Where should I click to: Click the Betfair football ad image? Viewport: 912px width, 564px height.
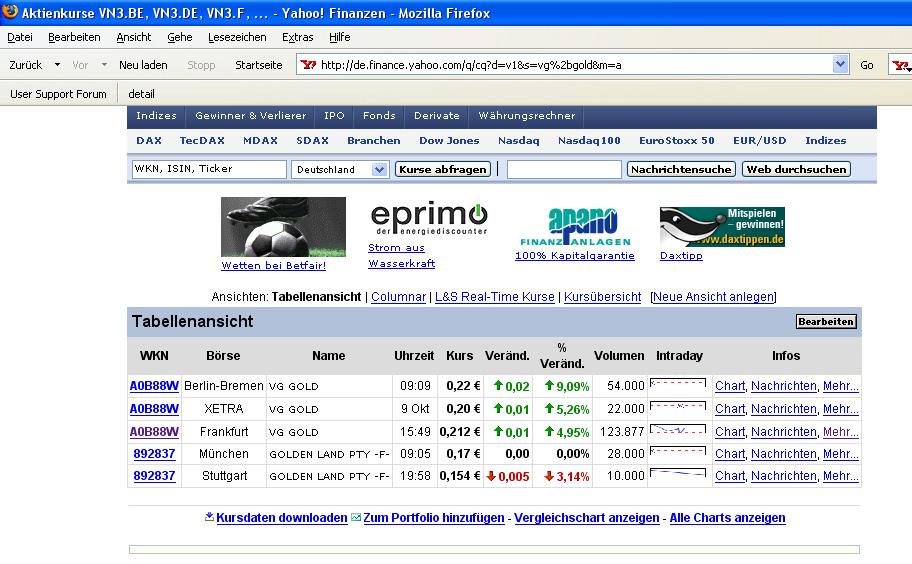pyautogui.click(x=283, y=227)
